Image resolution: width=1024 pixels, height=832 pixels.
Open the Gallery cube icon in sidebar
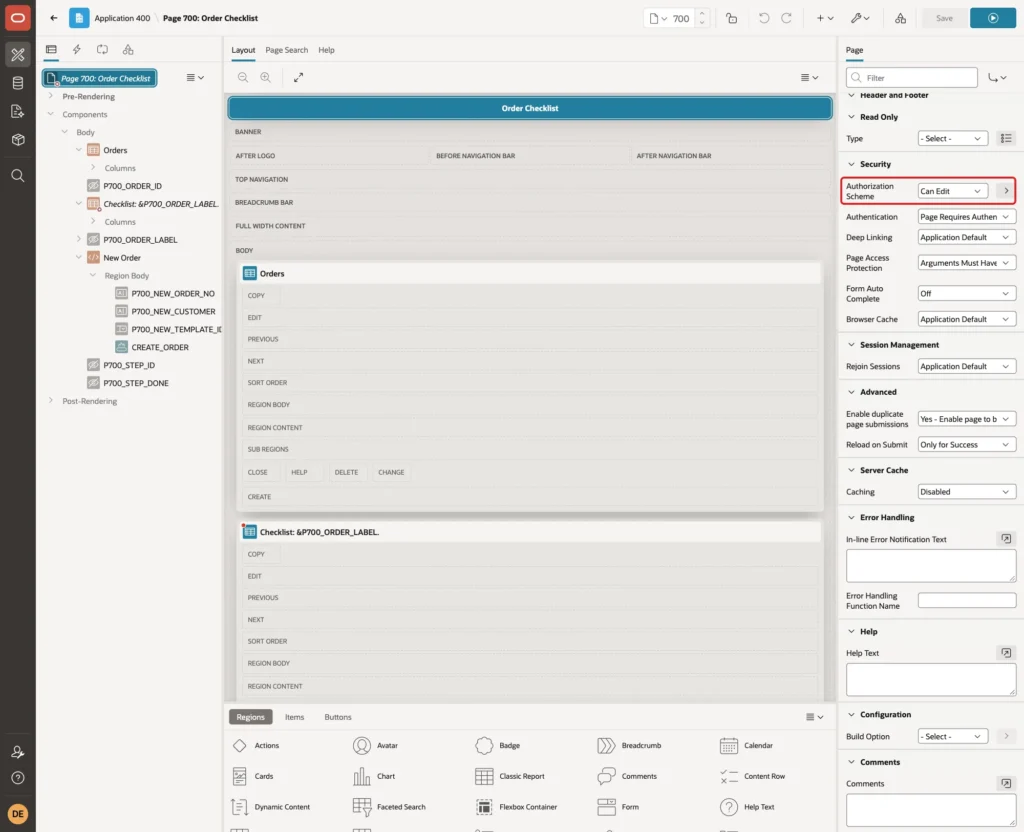point(18,140)
